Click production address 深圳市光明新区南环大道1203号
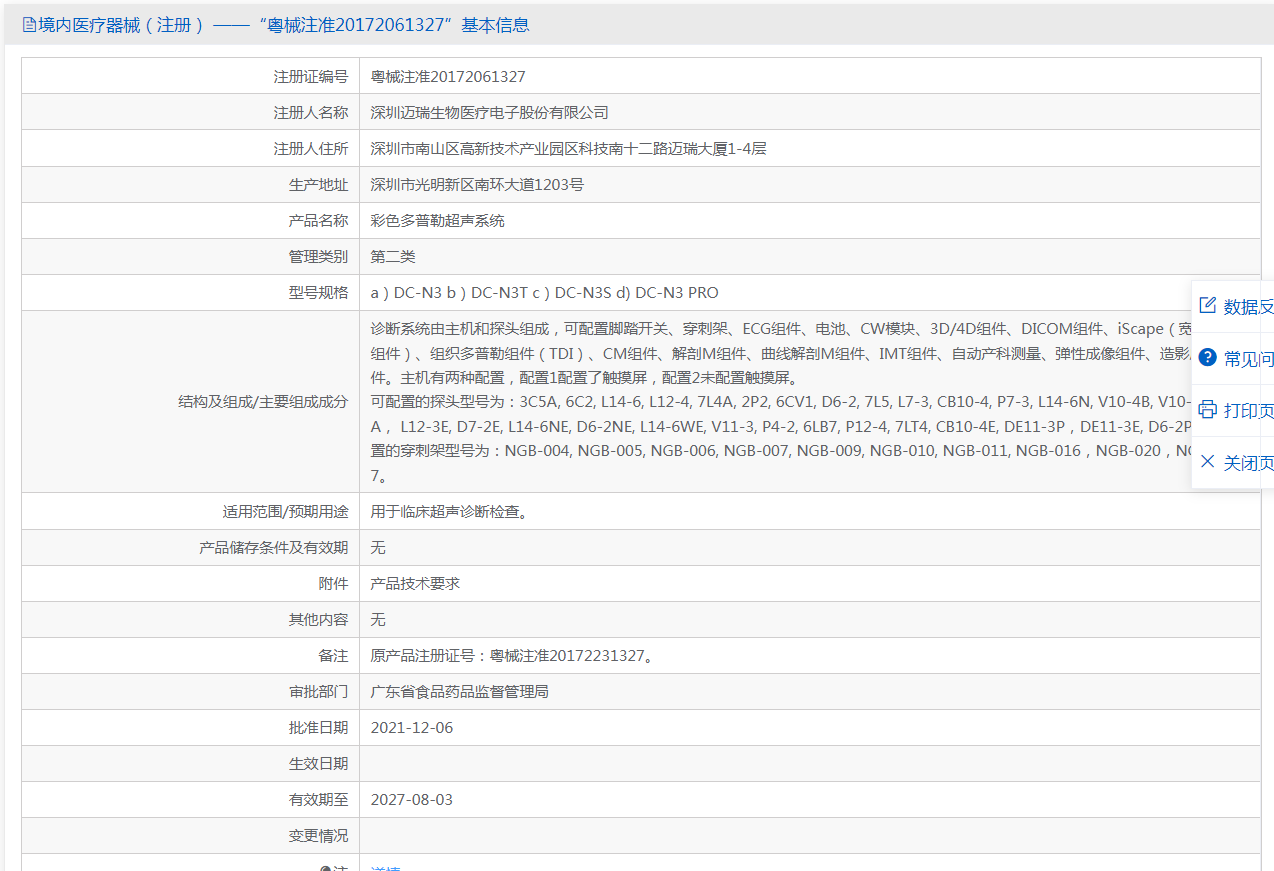Image resolution: width=1274 pixels, height=871 pixels. coord(477,184)
